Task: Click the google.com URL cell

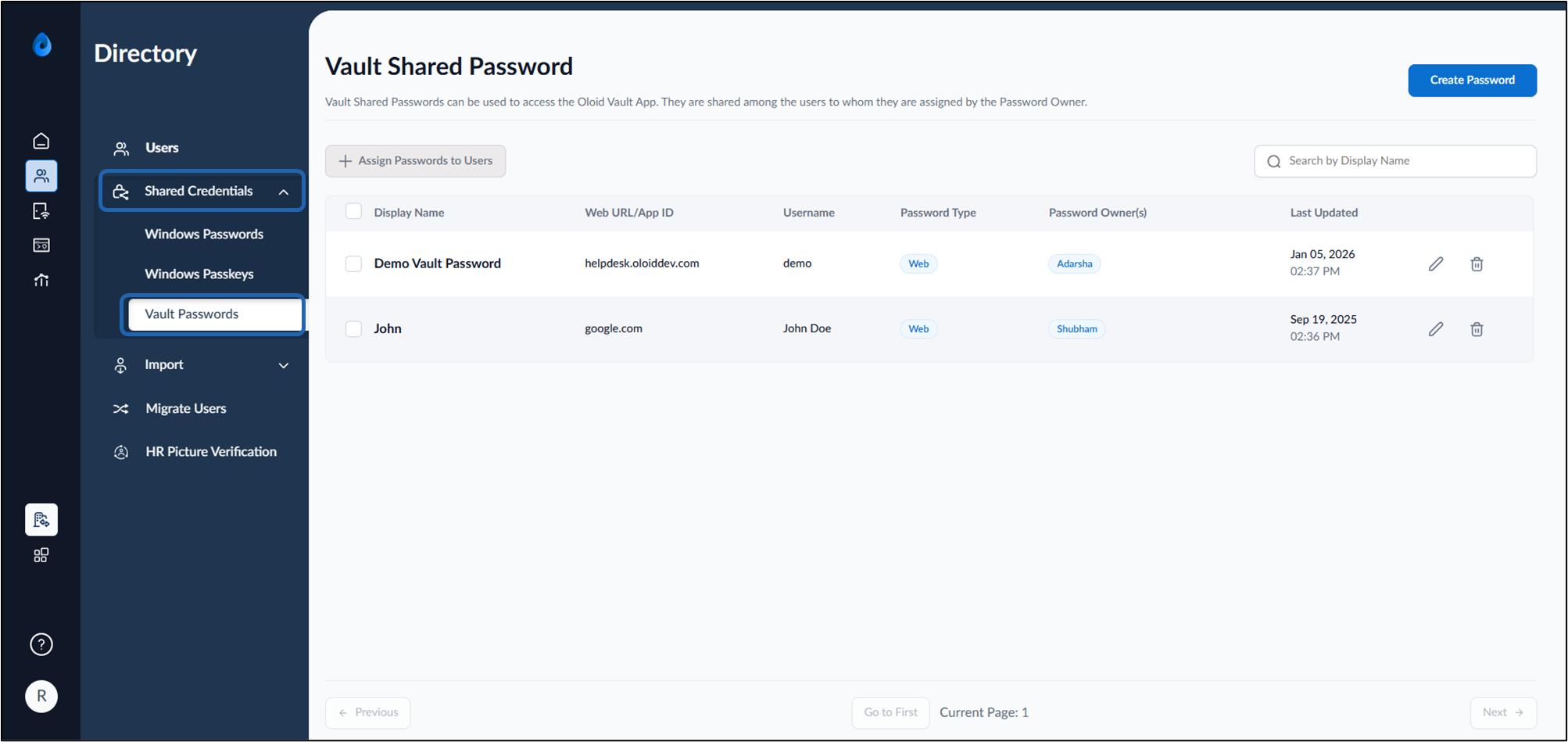Action: coord(614,328)
